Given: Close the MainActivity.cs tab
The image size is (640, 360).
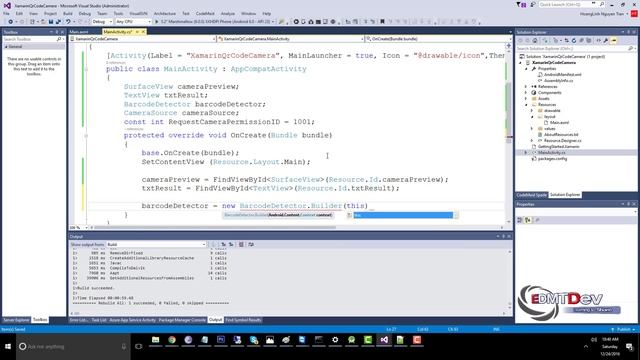Looking at the screenshot, I should pyautogui.click(x=143, y=32).
